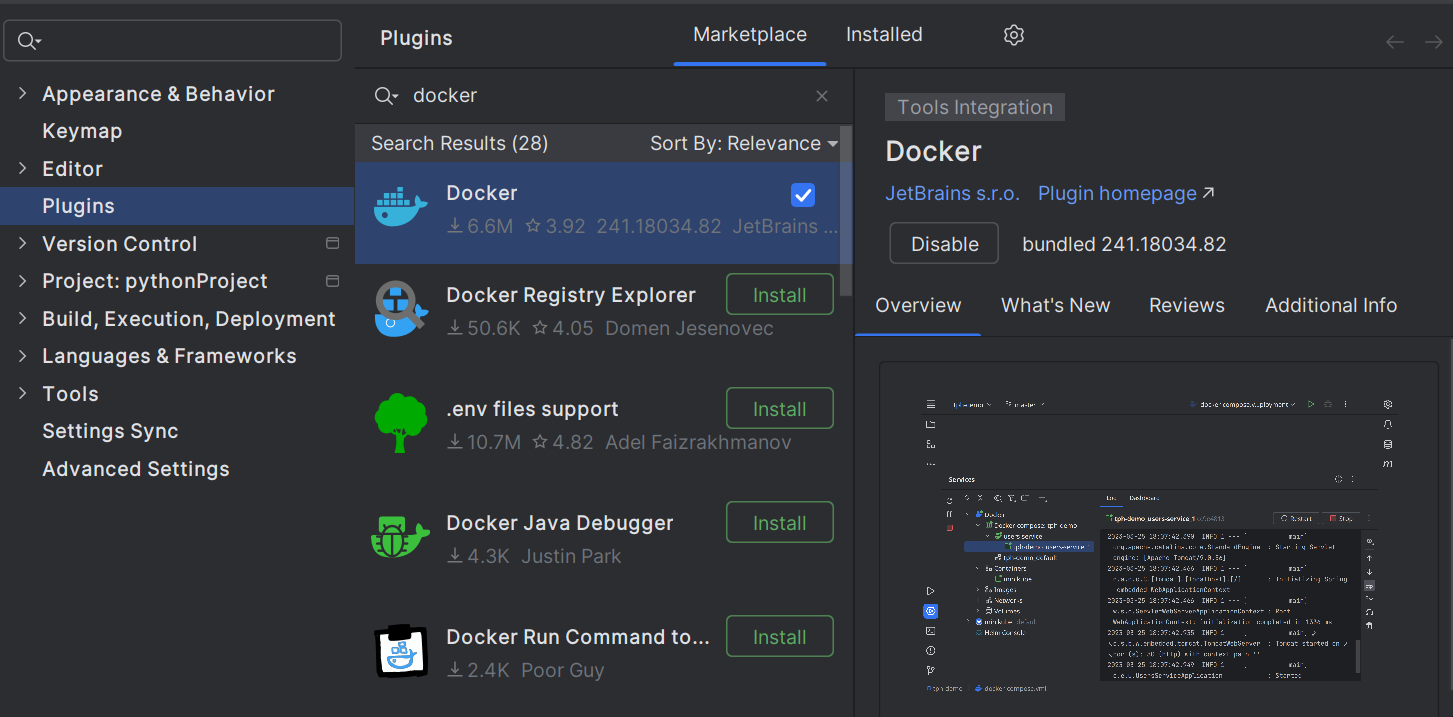This screenshot has width=1453, height=717.
Task: Focus the settings search field
Action: (173, 41)
